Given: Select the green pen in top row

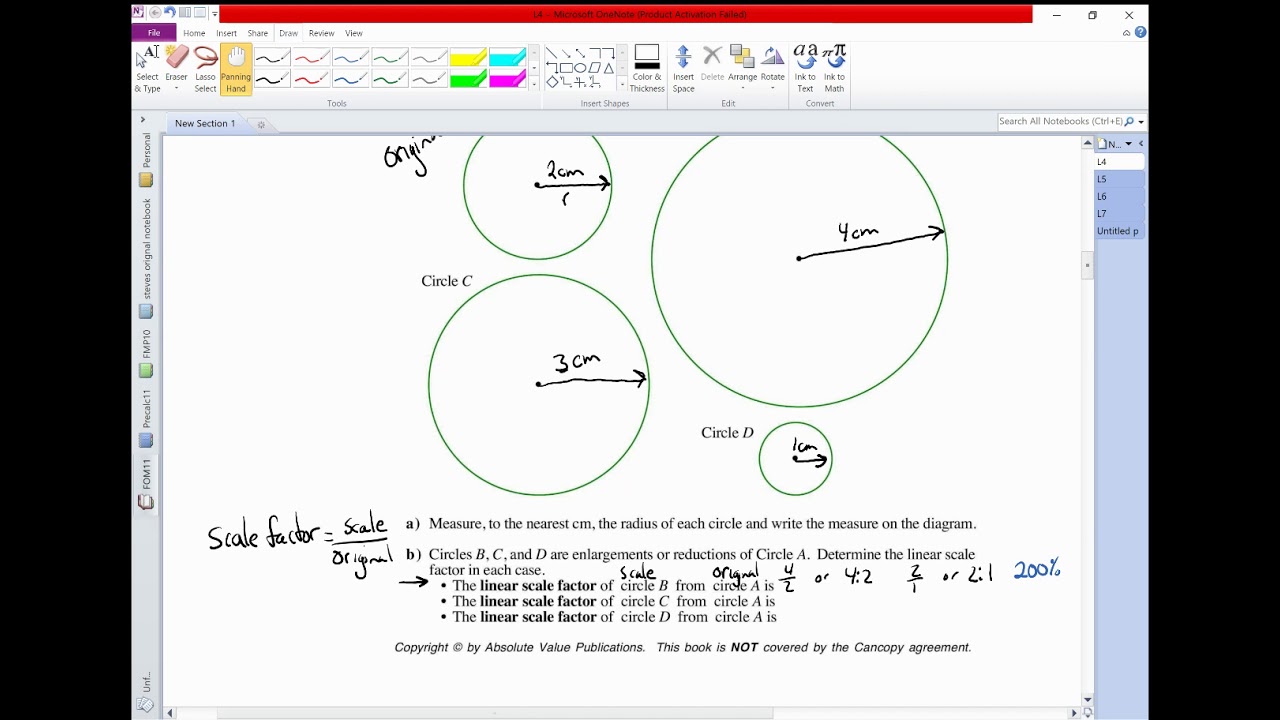Looking at the screenshot, I should coord(389,58).
